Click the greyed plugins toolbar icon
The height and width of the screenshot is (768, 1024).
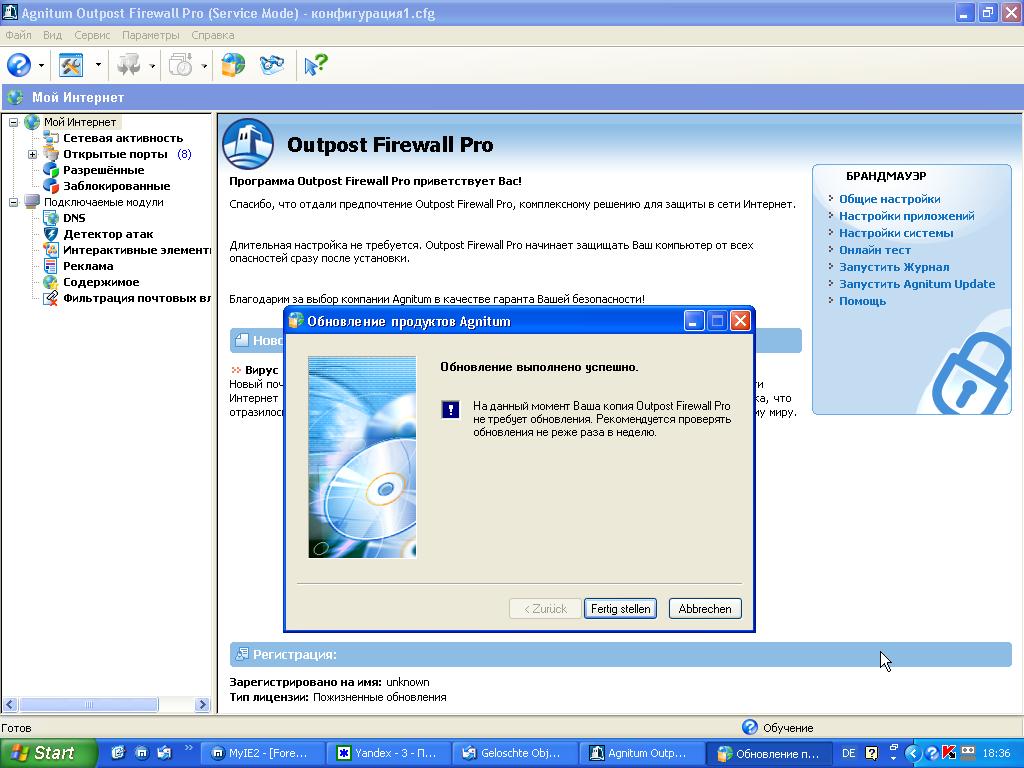[128, 65]
